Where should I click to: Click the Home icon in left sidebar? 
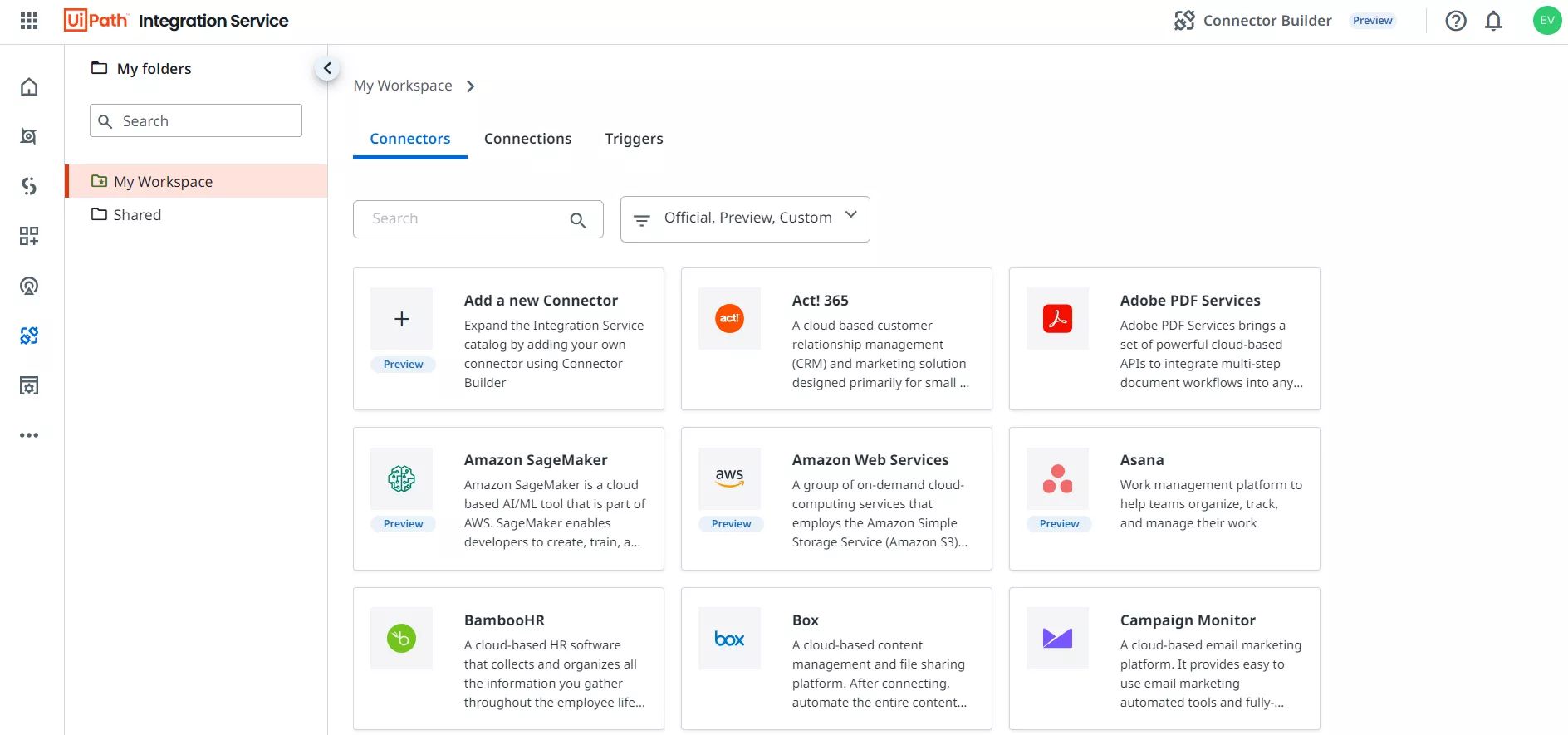point(29,87)
